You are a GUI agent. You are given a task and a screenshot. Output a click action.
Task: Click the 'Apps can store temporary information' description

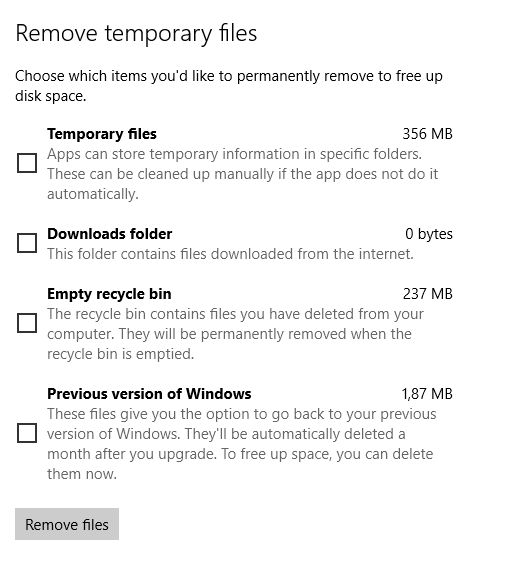point(242,174)
